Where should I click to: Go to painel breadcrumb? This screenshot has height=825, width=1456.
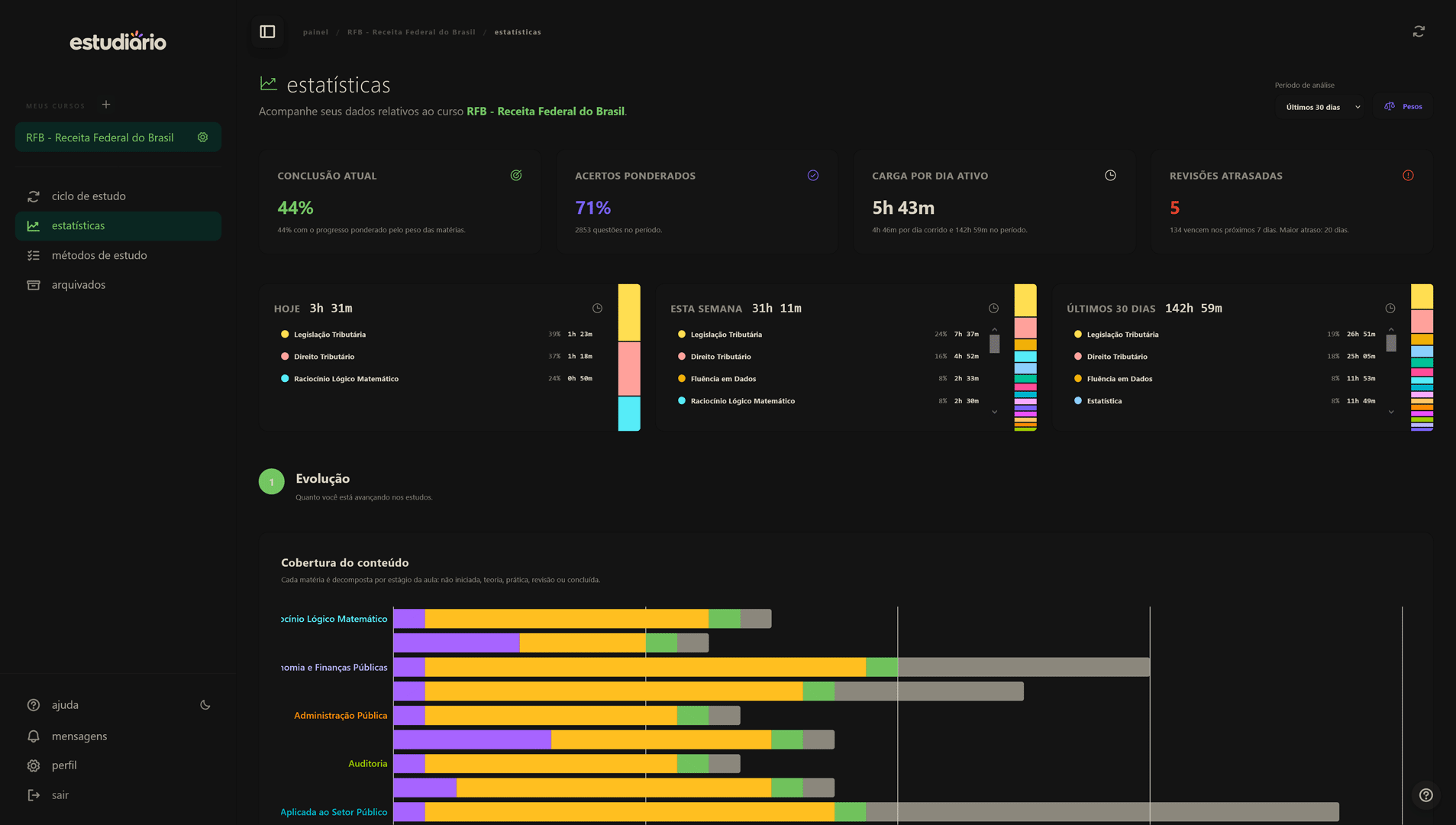[315, 32]
